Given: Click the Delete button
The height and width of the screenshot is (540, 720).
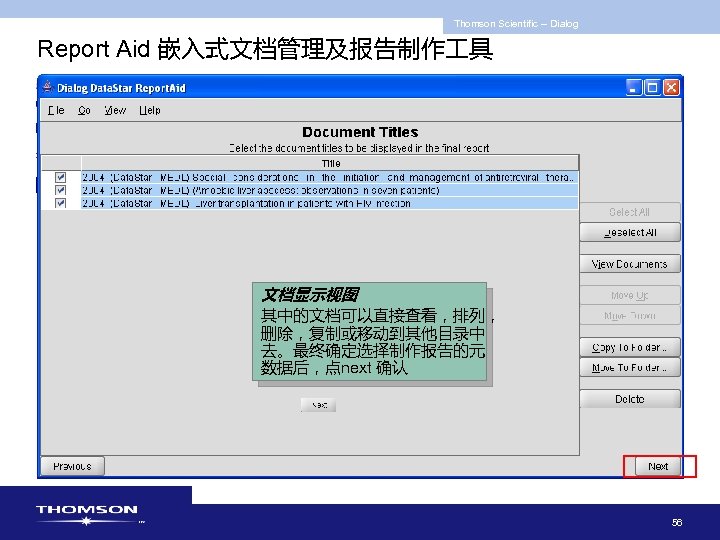Looking at the screenshot, I should (x=630, y=399).
